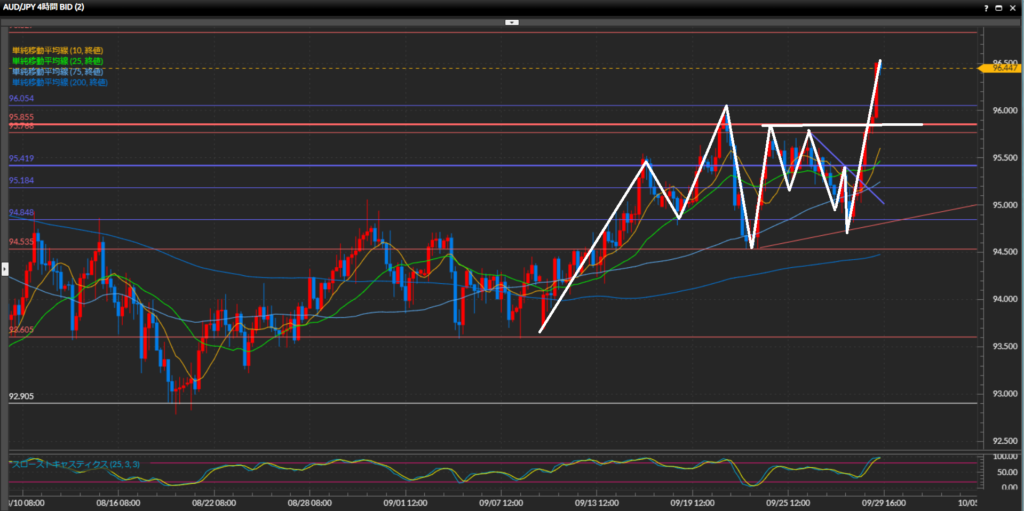This screenshot has width=1024, height=511.
Task: Click the help question mark icon
Action: point(986,6)
